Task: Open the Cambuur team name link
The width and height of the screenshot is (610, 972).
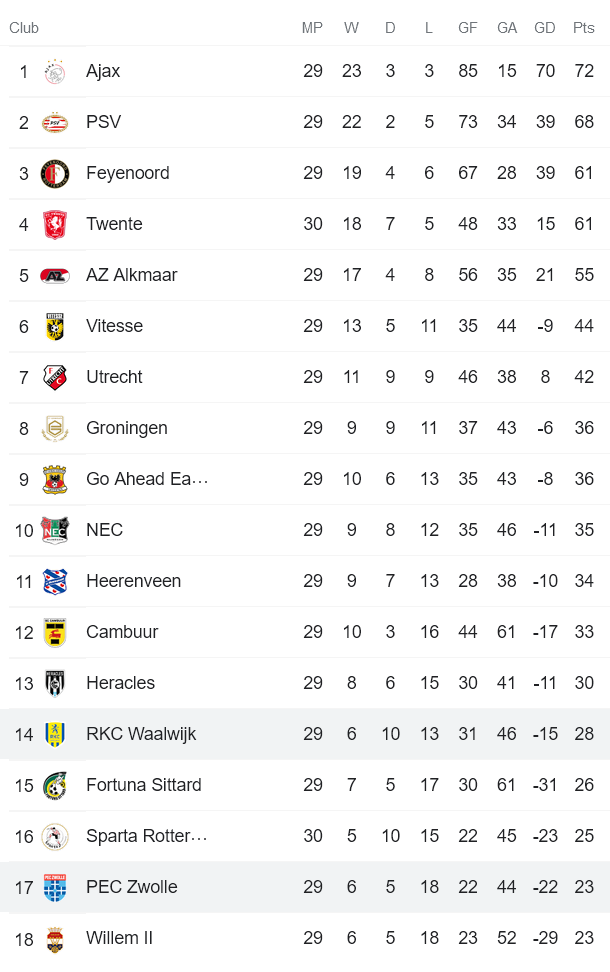Action: [122, 632]
